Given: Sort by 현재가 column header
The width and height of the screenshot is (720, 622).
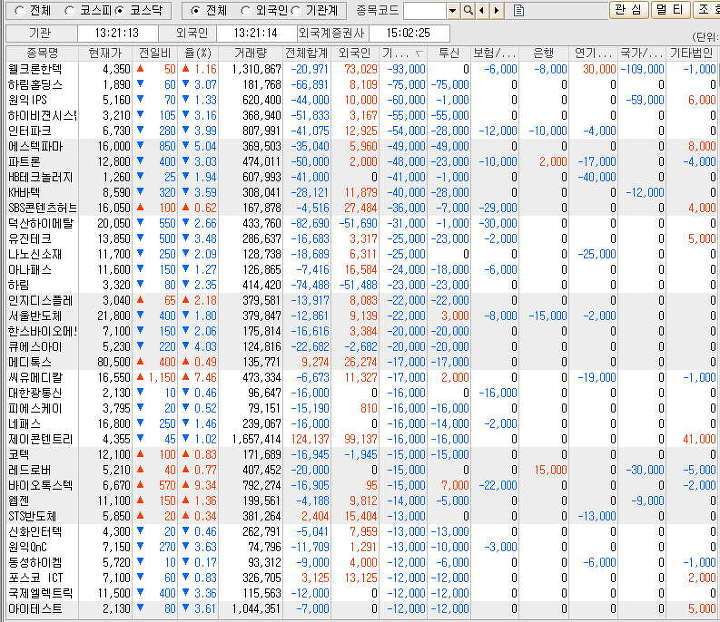Looking at the screenshot, I should coord(106,53).
